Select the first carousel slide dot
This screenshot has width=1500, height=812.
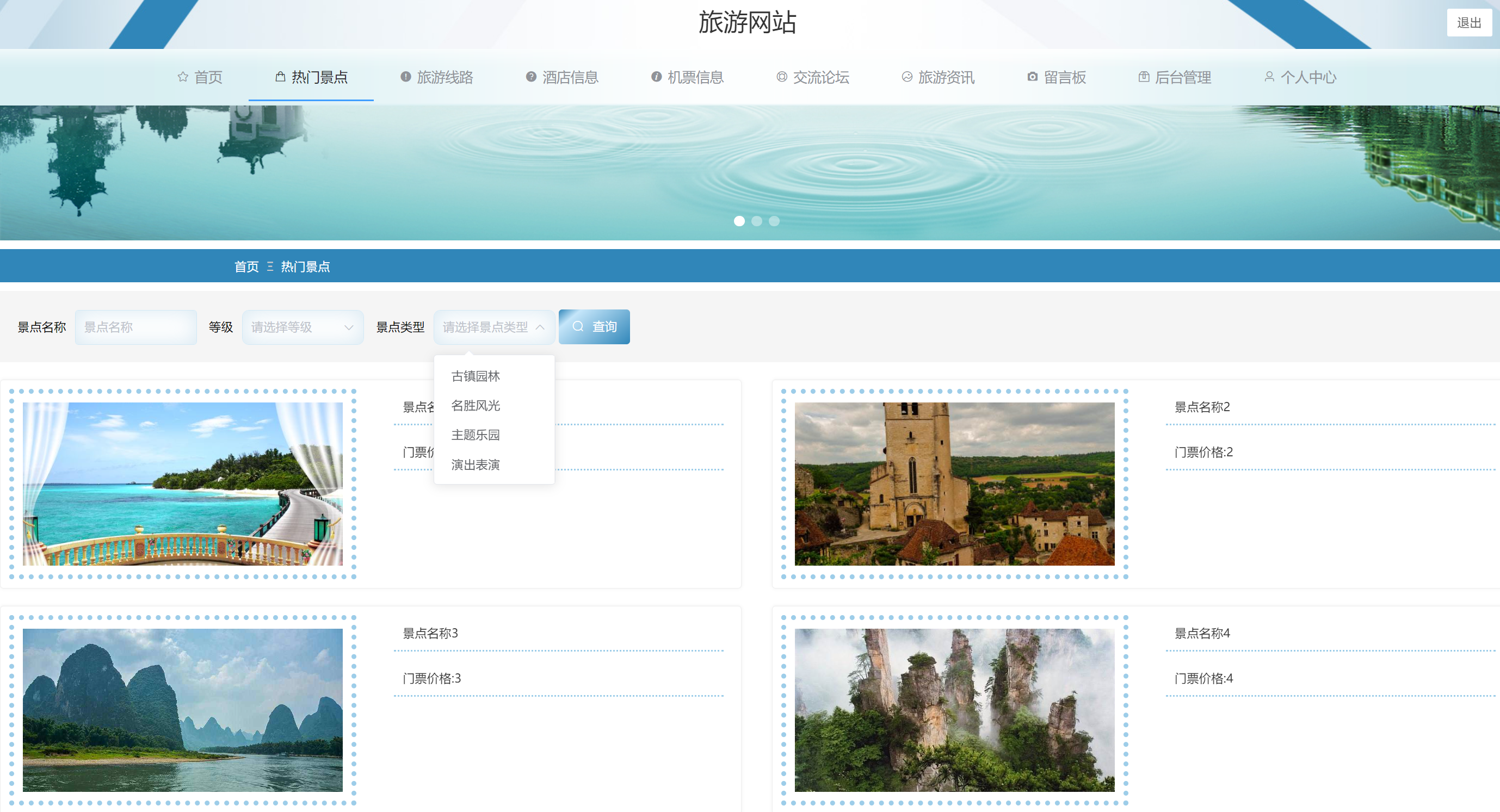tap(739, 221)
